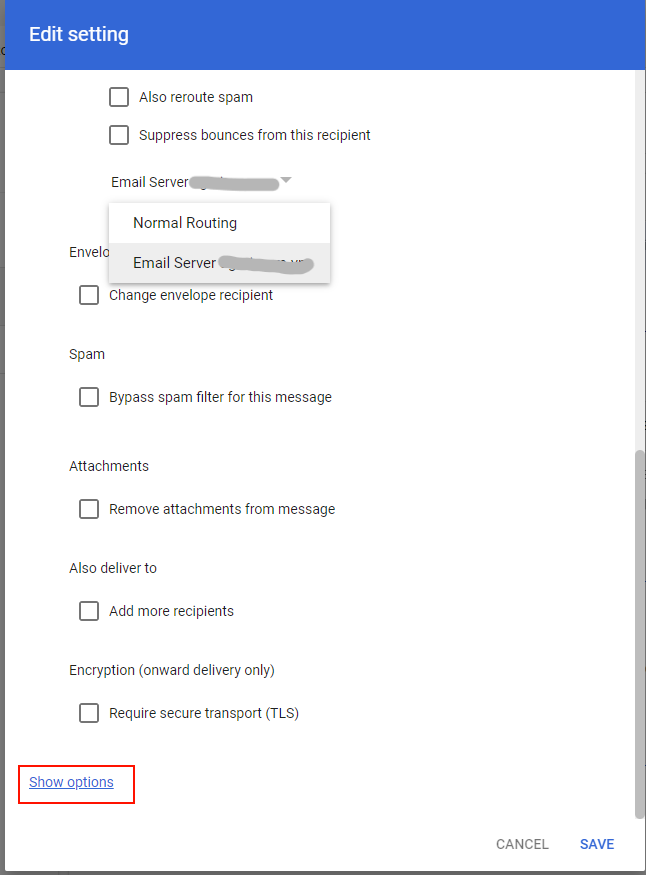Screen dimensions: 646x875
Task: Enable Require secure transport (TLS)
Action: (89, 713)
